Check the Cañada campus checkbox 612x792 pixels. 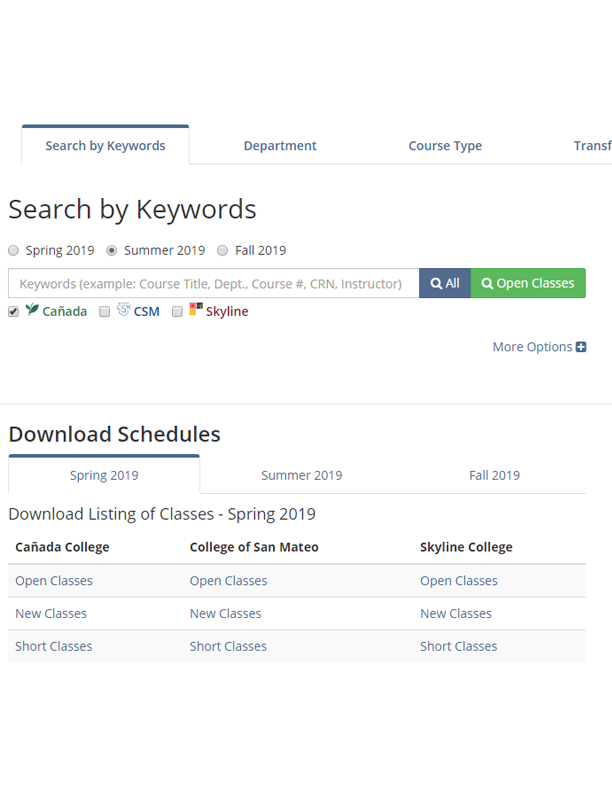pyautogui.click(x=14, y=312)
